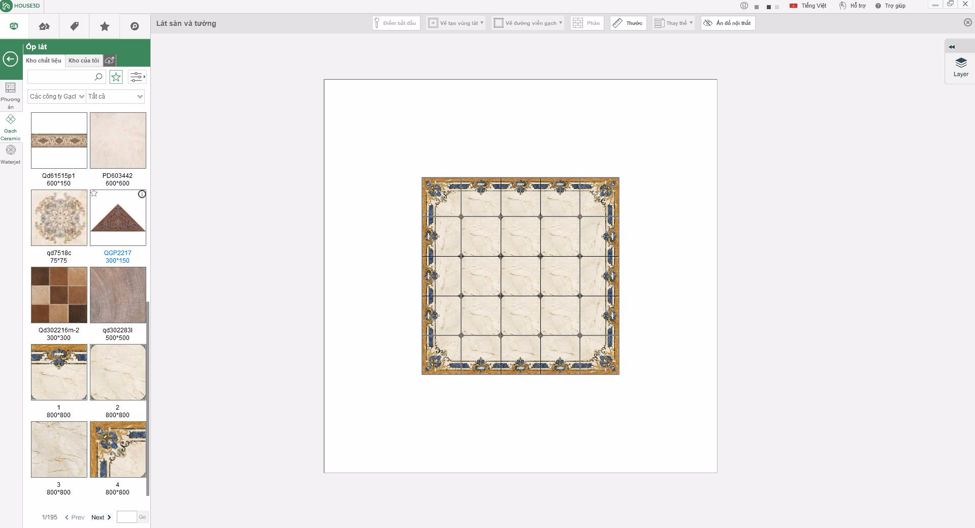Click the material list scrollbar
This screenshot has width=975, height=528.
coord(147,398)
